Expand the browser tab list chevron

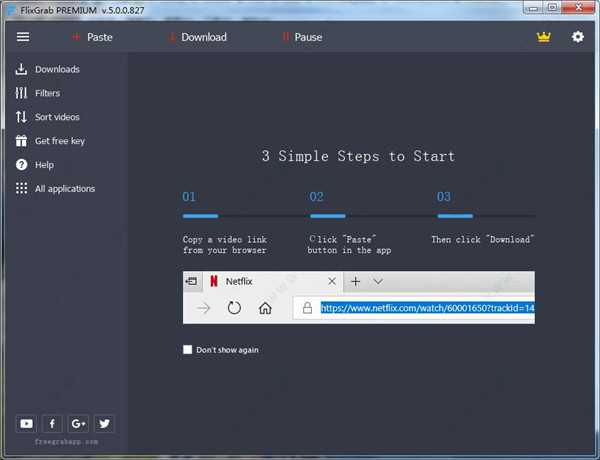378,282
